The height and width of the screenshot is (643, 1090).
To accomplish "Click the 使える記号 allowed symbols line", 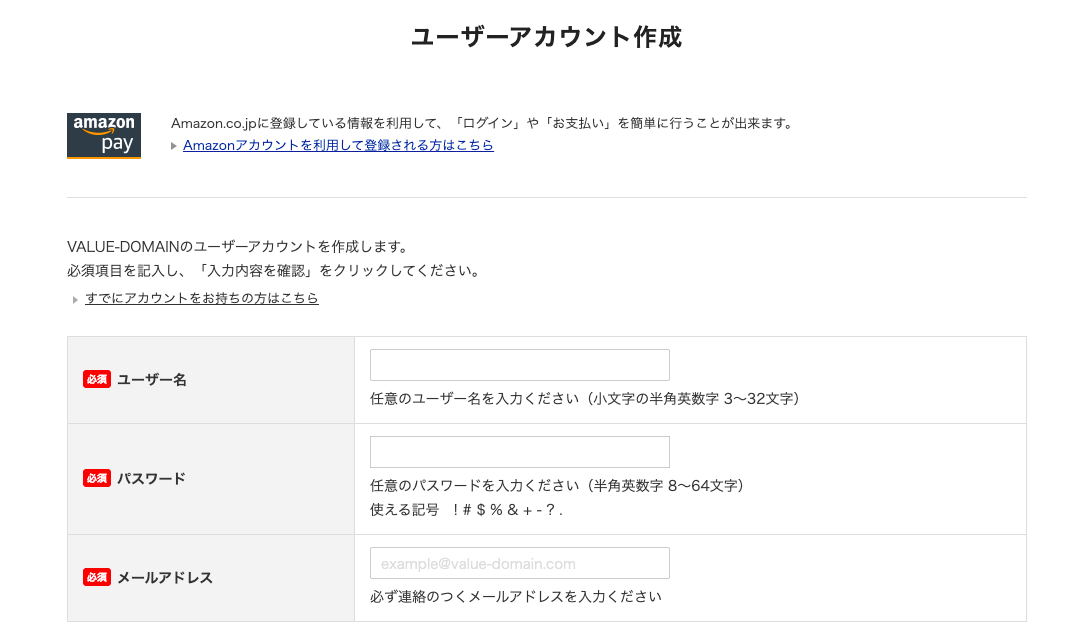I will (467, 510).
